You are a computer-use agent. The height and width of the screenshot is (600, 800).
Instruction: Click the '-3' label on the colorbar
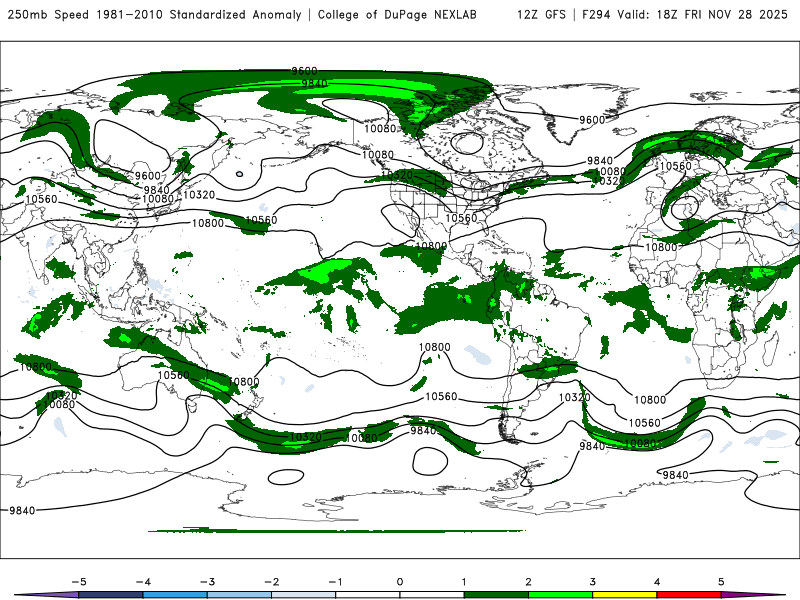pyautogui.click(x=207, y=582)
